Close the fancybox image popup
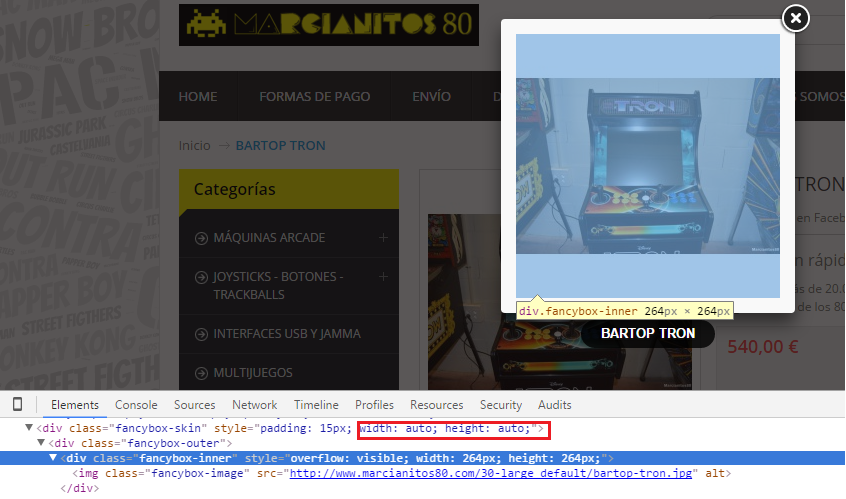The width and height of the screenshot is (846, 499). click(x=795, y=18)
